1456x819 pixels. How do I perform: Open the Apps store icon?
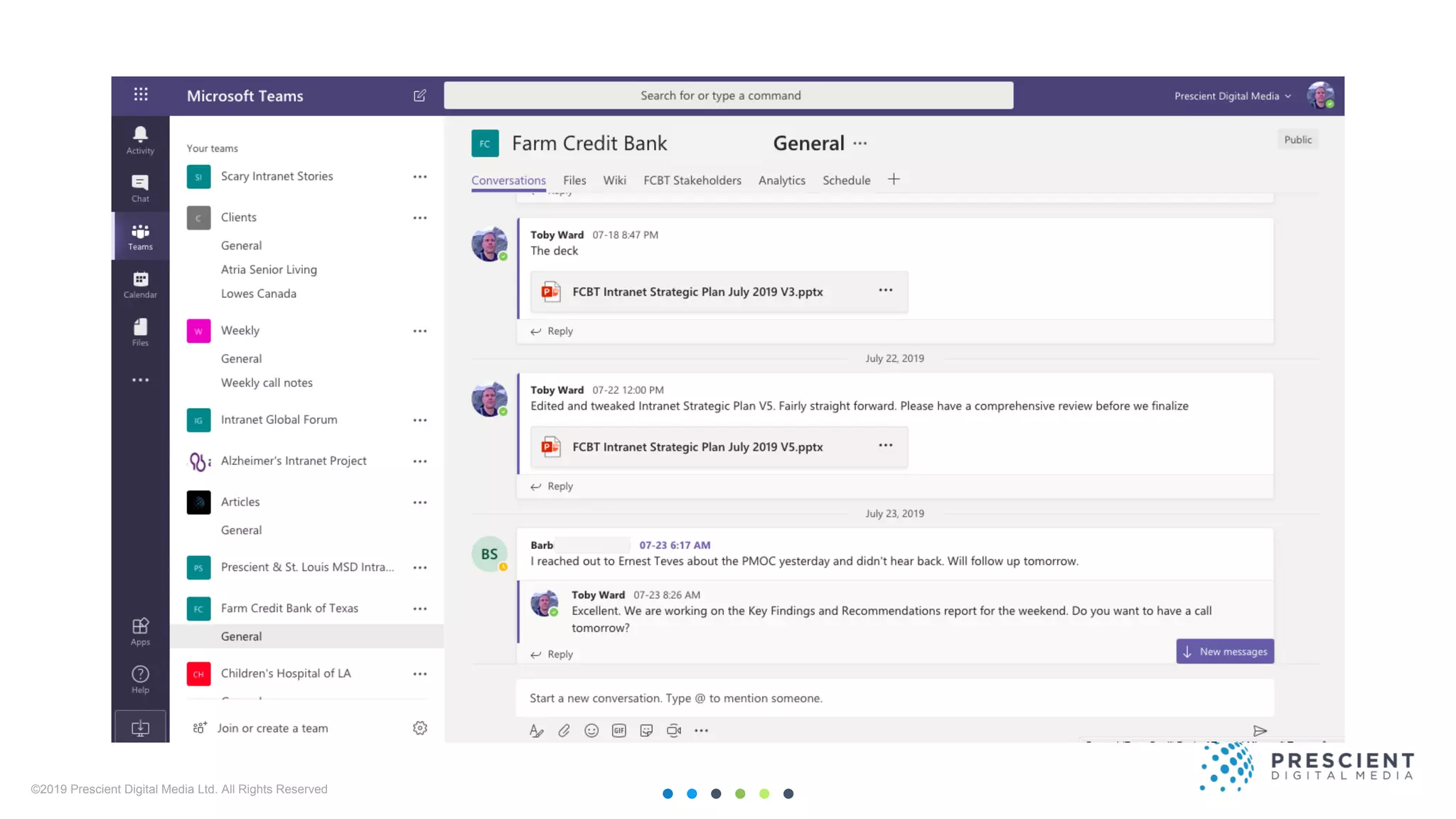(x=140, y=631)
